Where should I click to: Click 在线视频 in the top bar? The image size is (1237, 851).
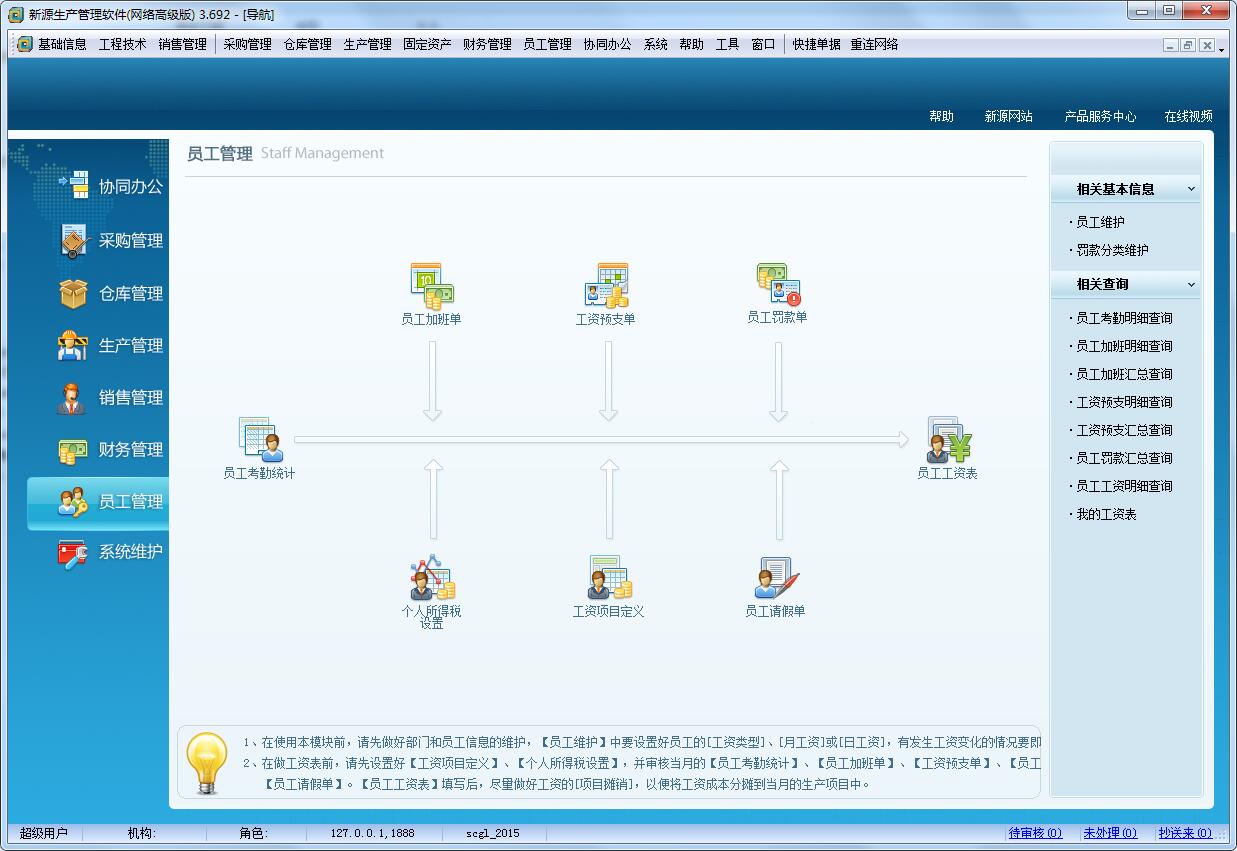tap(1188, 117)
